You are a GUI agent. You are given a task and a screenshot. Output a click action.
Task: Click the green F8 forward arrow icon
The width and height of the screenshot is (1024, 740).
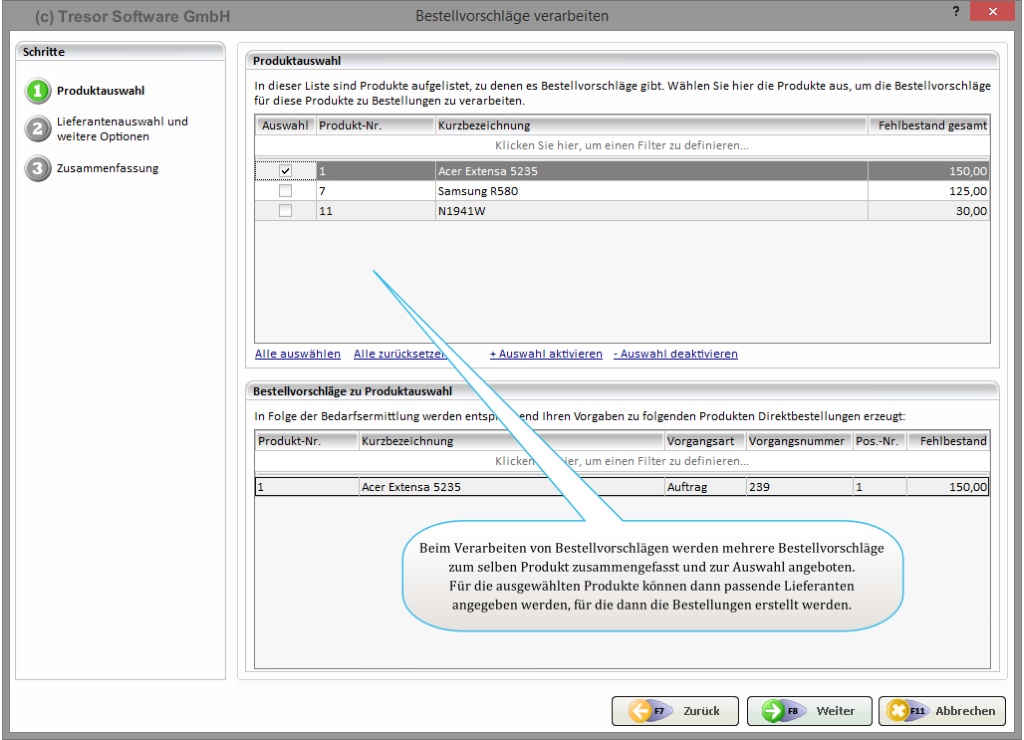tap(774, 711)
